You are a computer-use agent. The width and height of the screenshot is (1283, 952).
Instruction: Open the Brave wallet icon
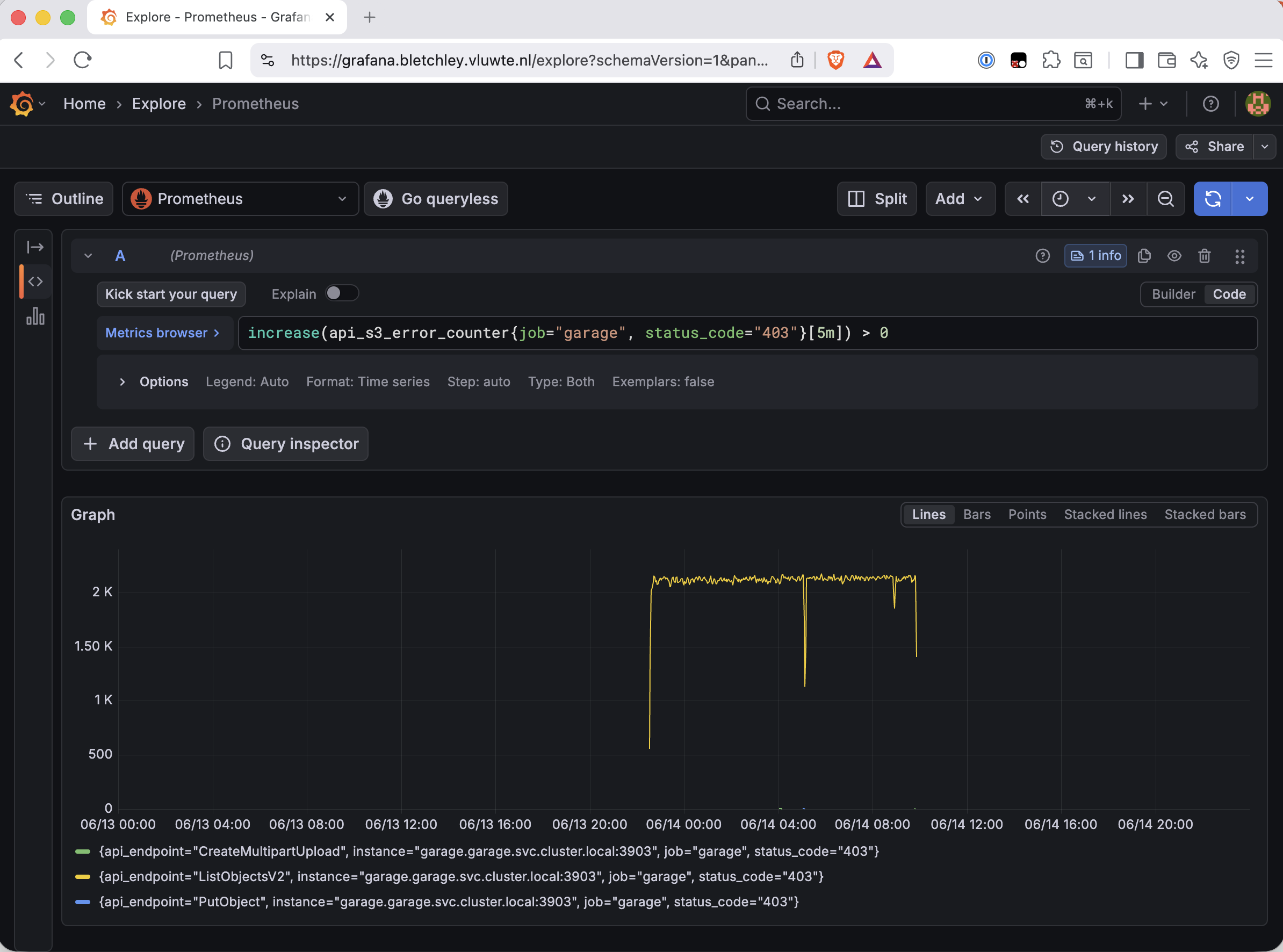pos(1166,60)
